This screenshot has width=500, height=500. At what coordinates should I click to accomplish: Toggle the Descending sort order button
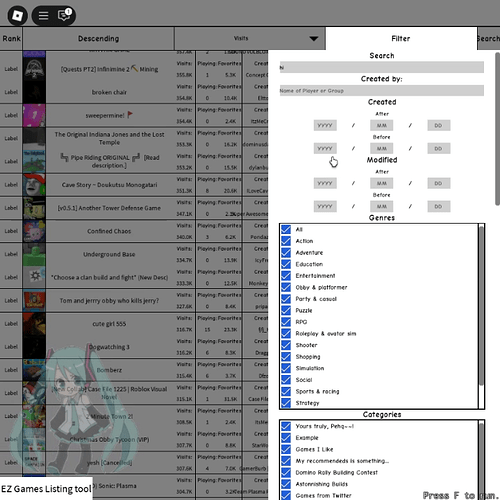tap(98, 39)
